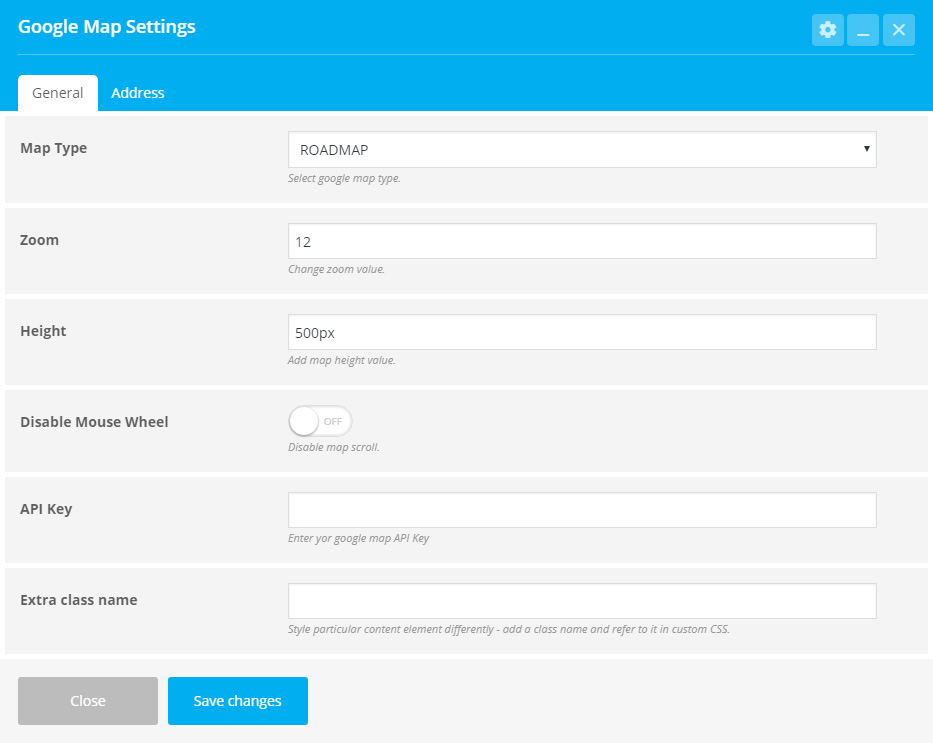
Task: Focus the API Key input field
Action: tap(582, 510)
